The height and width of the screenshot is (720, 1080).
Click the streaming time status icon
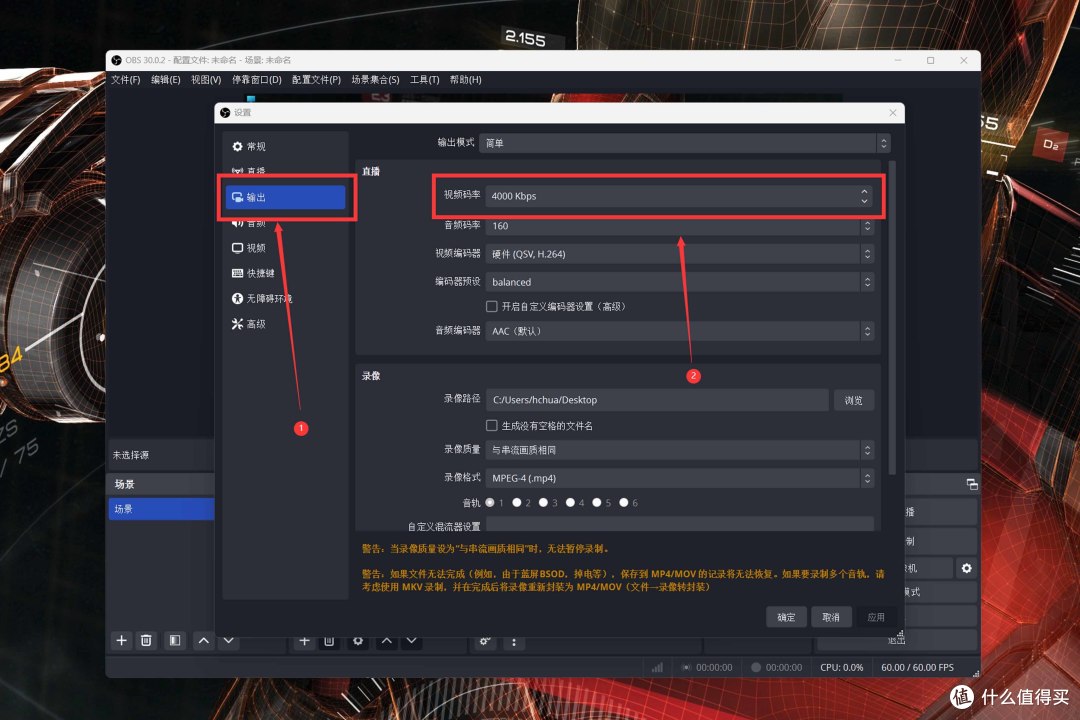click(x=686, y=667)
